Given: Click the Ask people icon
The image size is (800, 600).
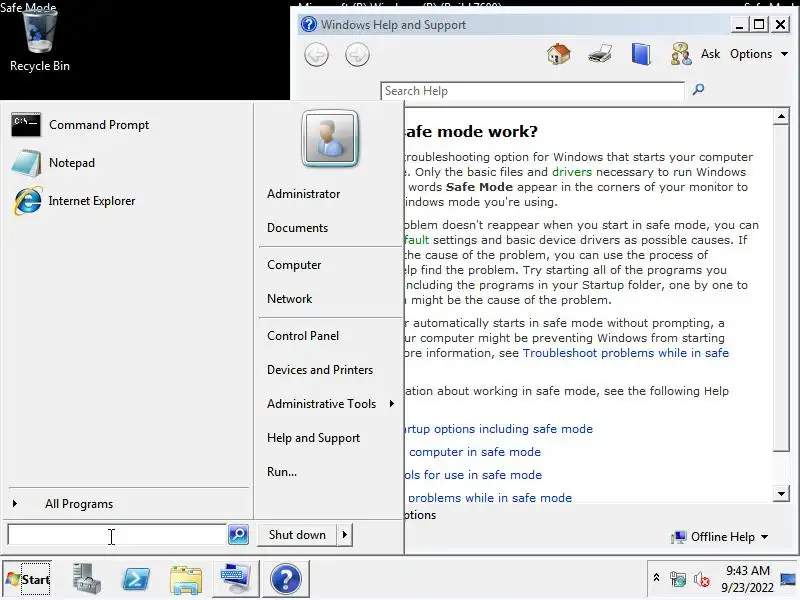Looking at the screenshot, I should click(681, 54).
